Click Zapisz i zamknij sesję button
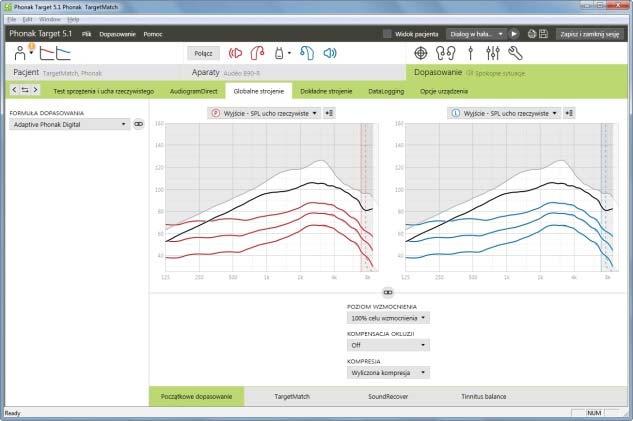Viewport: 633px width, 421px height. (589, 34)
